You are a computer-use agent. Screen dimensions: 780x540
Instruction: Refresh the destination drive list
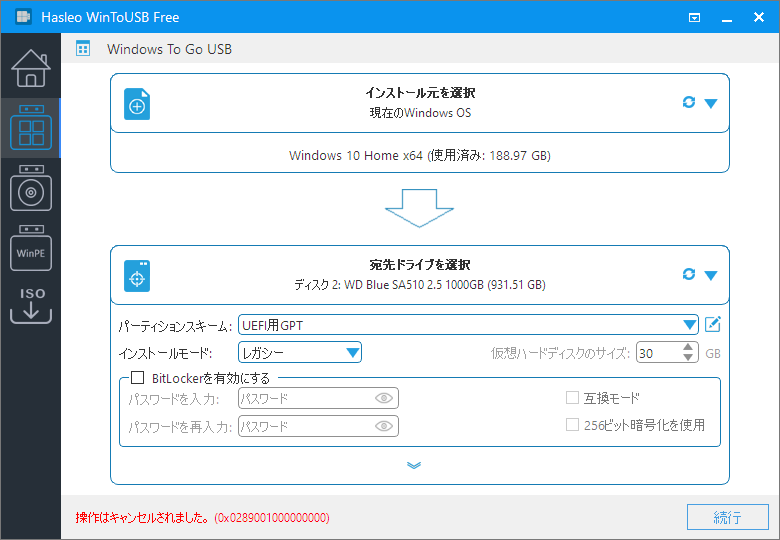coord(688,274)
